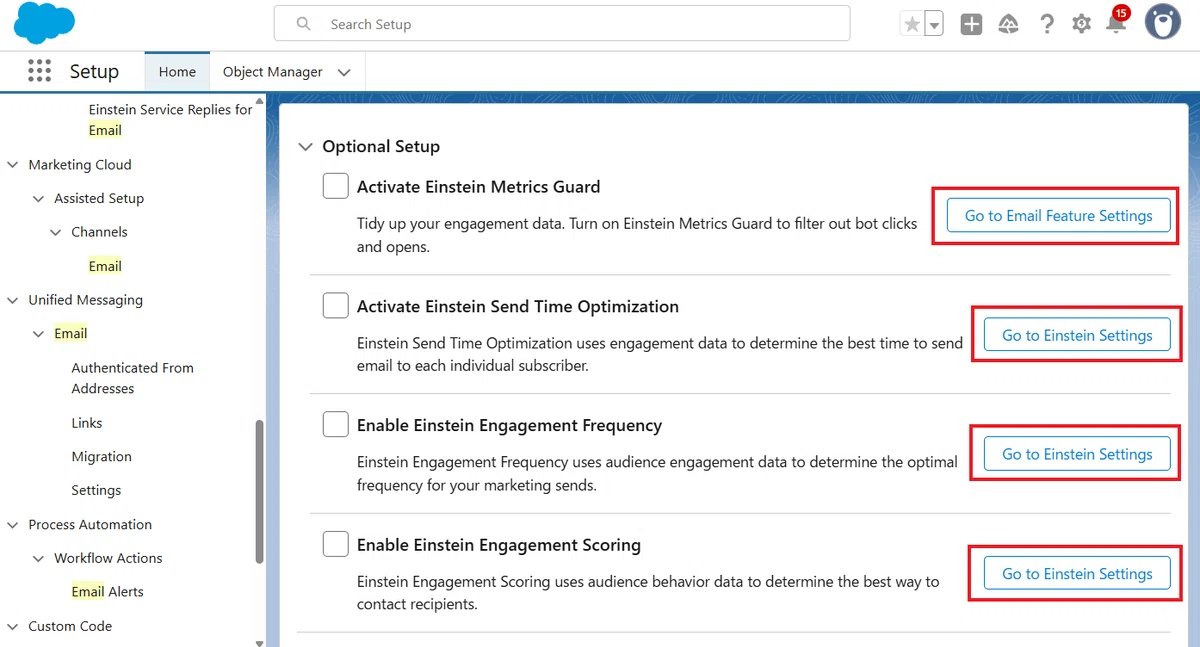1200x647 pixels.
Task: Collapse the Process Automation tree node
Action: pos(13,525)
